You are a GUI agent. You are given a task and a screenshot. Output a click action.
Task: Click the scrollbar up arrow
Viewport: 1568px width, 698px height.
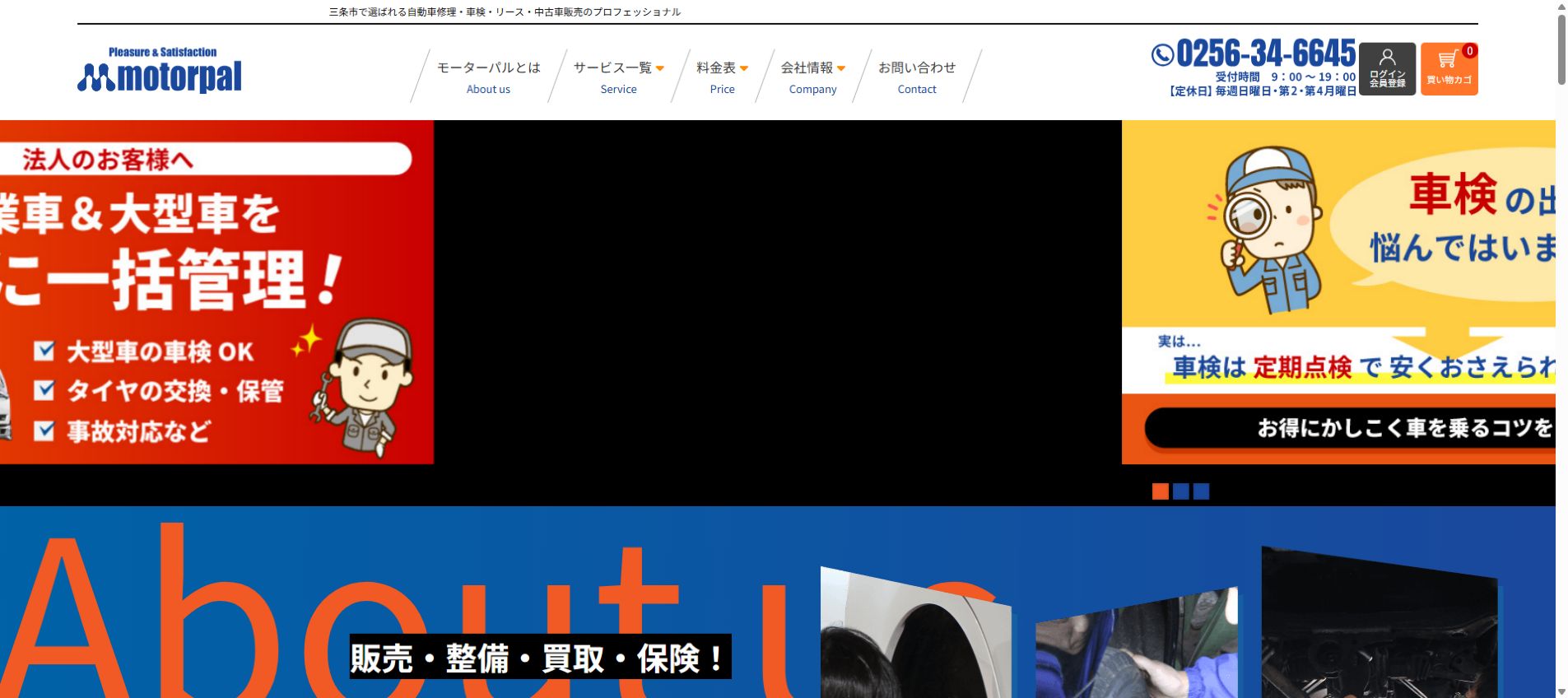click(1561, 6)
